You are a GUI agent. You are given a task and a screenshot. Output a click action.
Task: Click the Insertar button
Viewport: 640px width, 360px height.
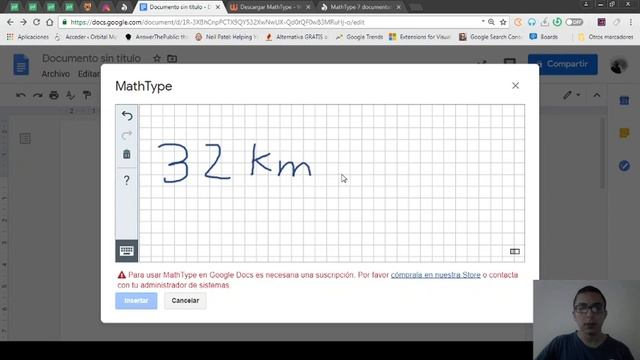pyautogui.click(x=136, y=301)
